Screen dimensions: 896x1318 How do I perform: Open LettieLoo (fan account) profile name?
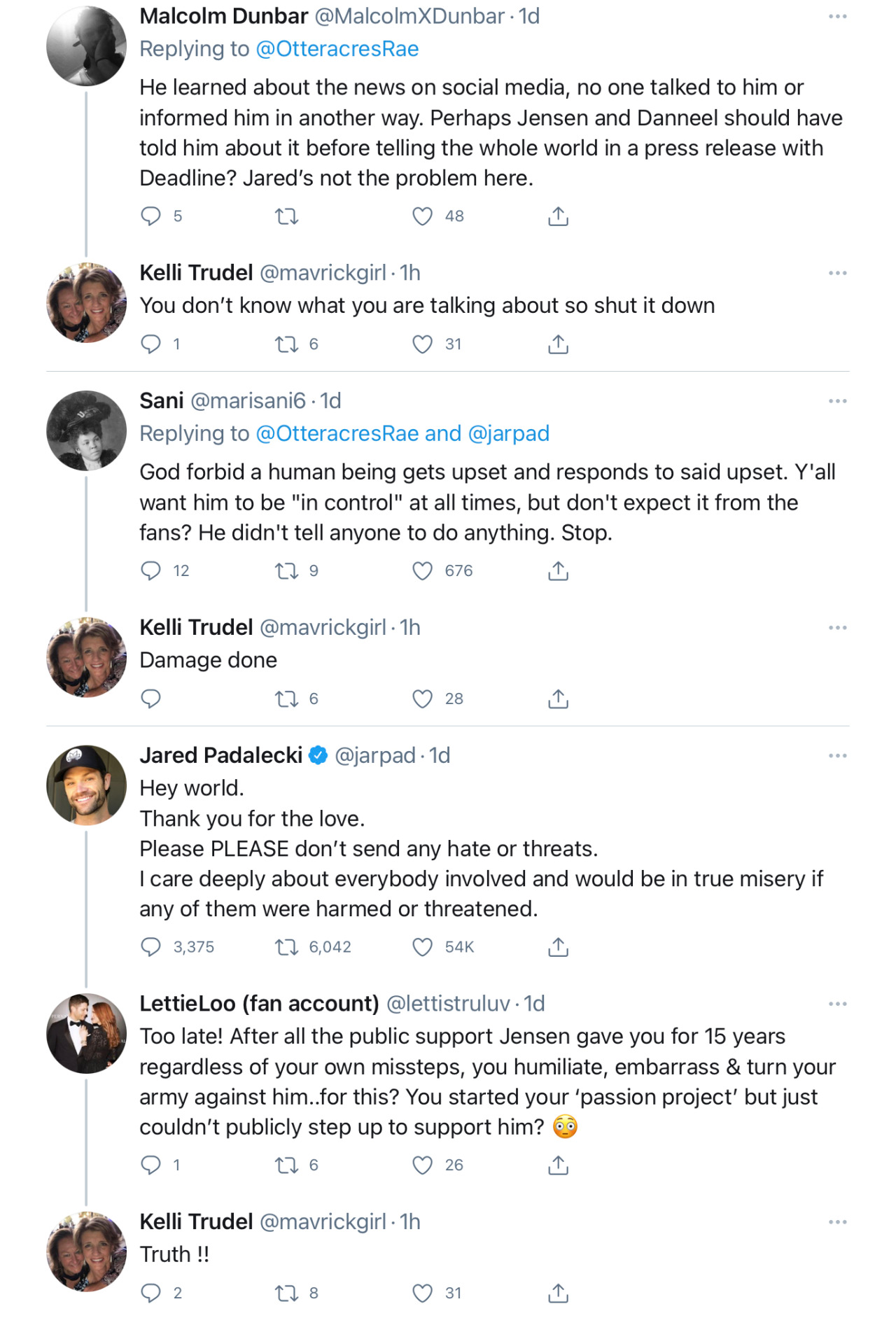click(x=259, y=1004)
